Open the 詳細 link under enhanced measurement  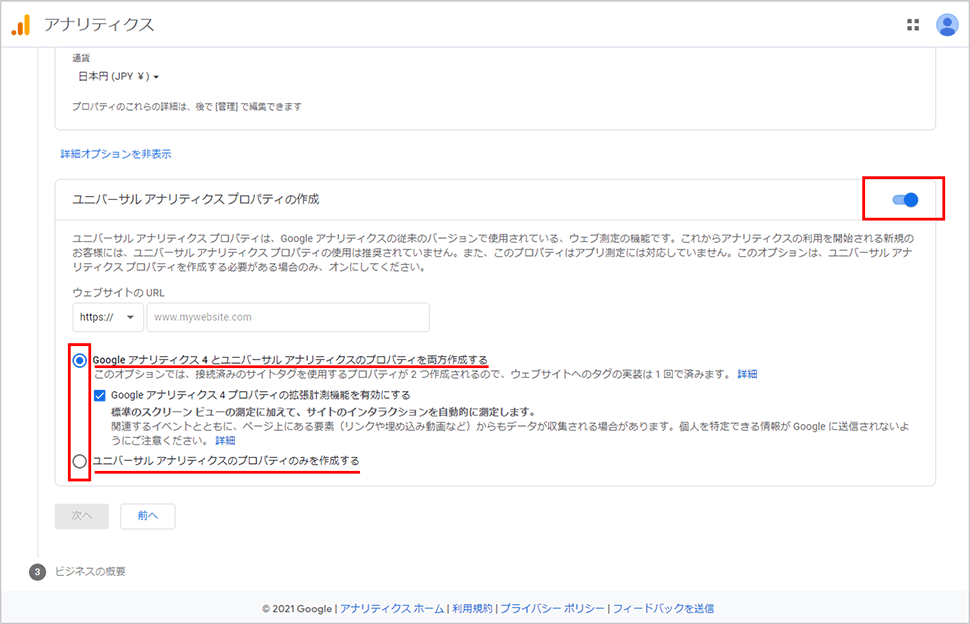tap(225, 440)
